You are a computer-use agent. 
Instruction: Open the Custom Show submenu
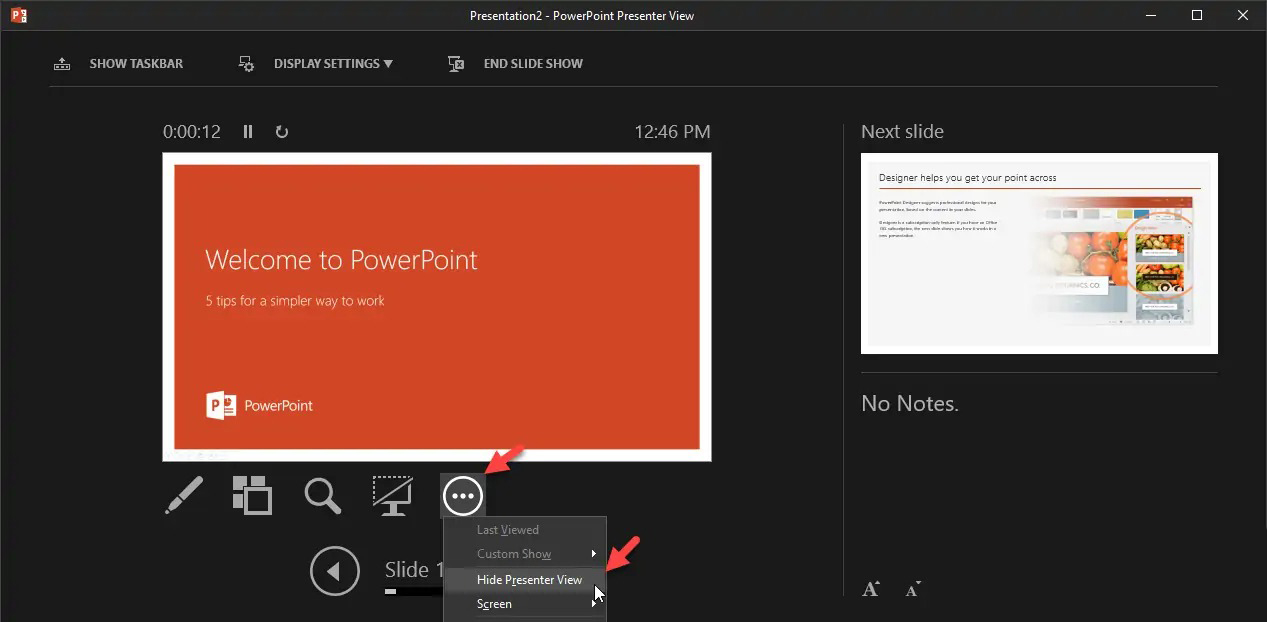tap(525, 554)
